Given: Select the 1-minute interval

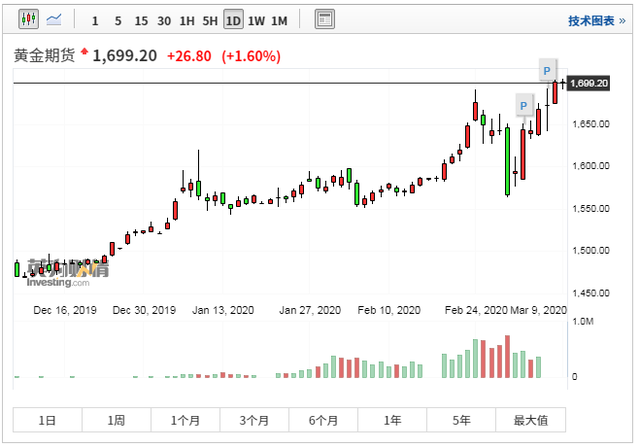Looking at the screenshot, I should pyautogui.click(x=95, y=21).
